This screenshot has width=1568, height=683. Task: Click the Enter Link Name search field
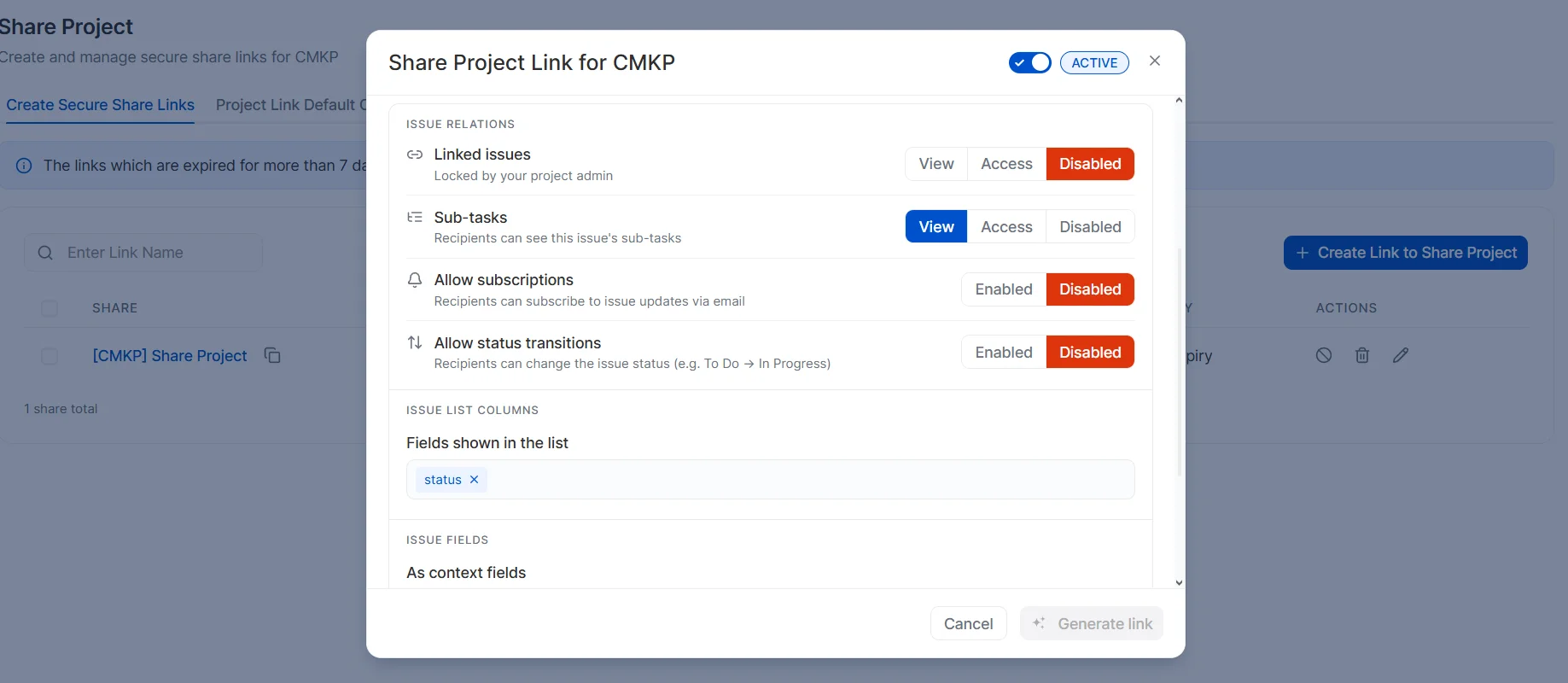pos(143,253)
